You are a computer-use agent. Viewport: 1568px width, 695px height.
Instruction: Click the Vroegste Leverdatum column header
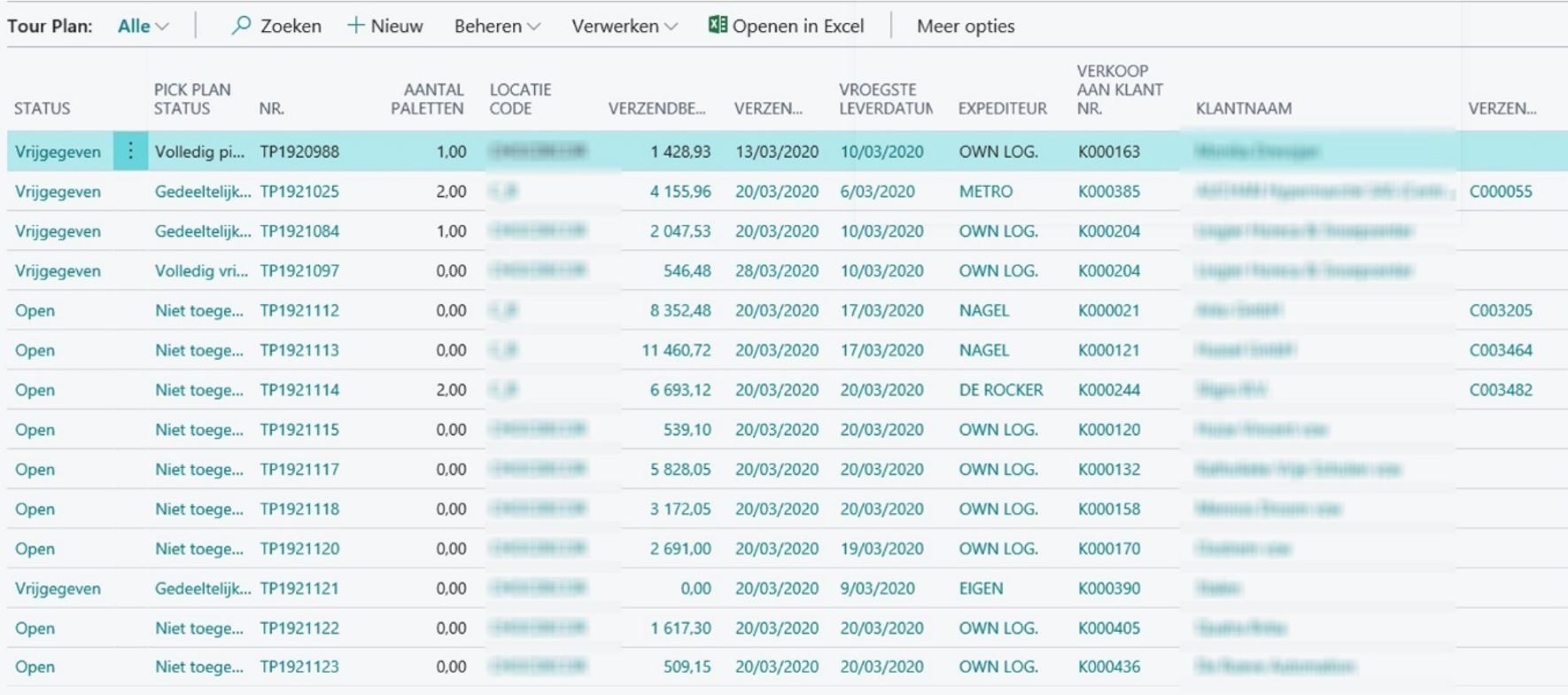(x=885, y=98)
